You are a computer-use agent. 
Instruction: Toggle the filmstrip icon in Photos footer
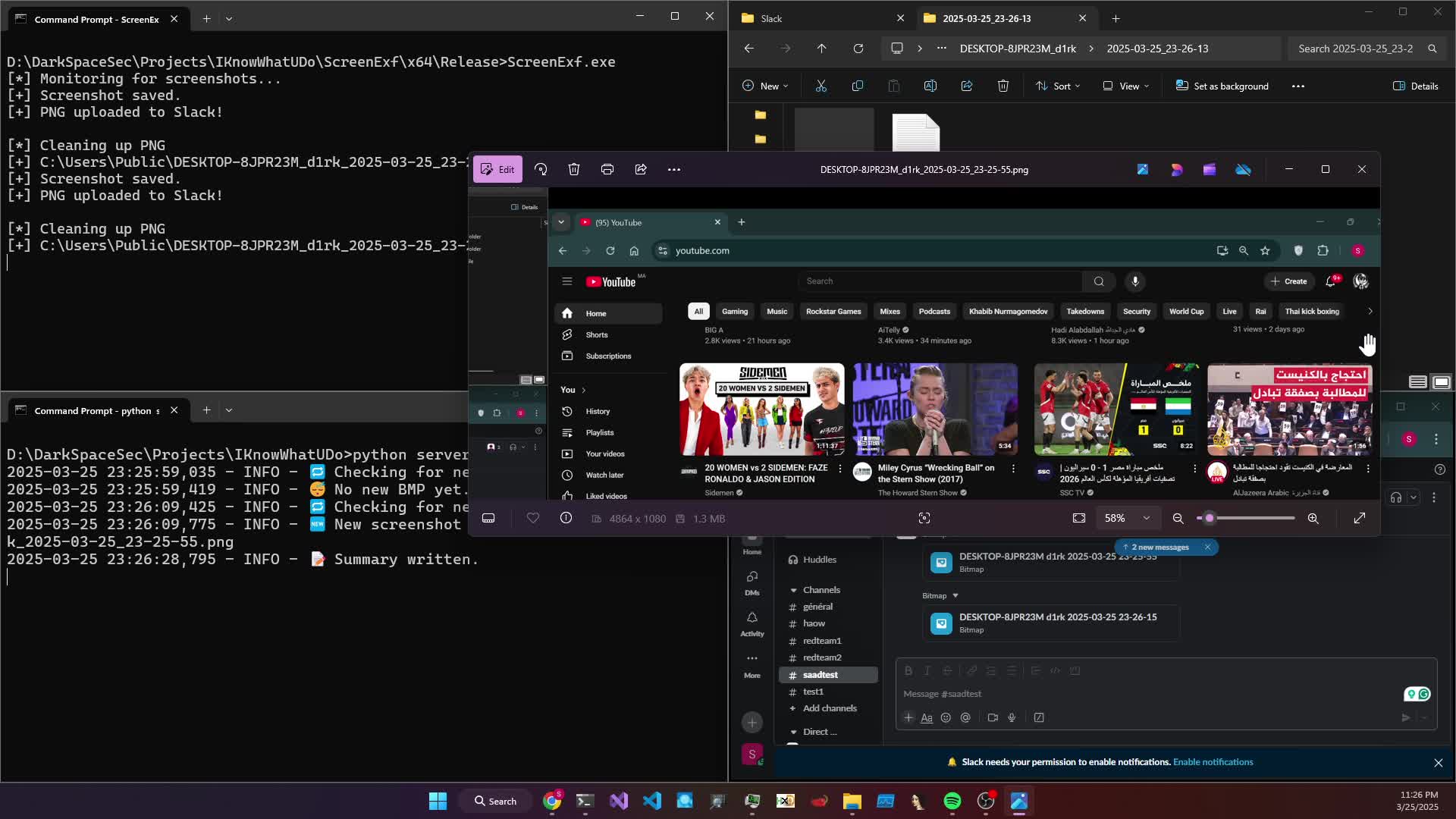488,518
